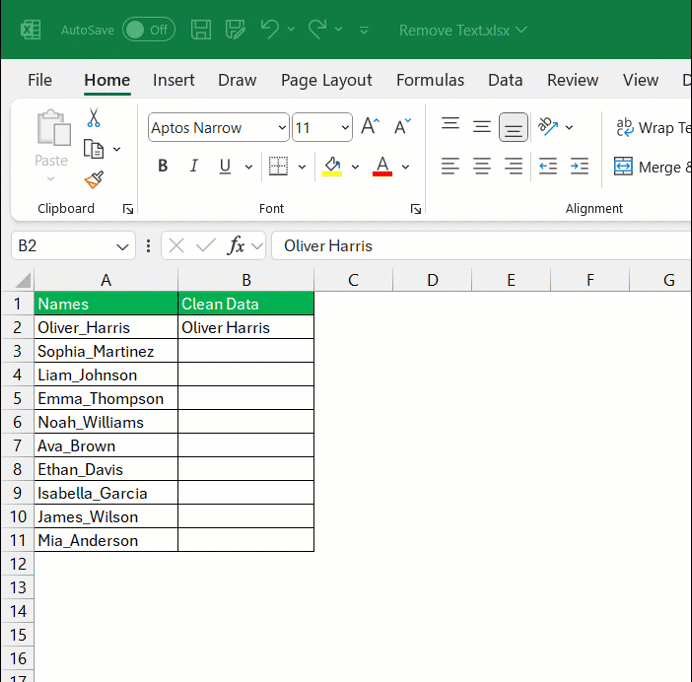Apply yellow Fill Color bucket
692x682 pixels.
tap(332, 166)
